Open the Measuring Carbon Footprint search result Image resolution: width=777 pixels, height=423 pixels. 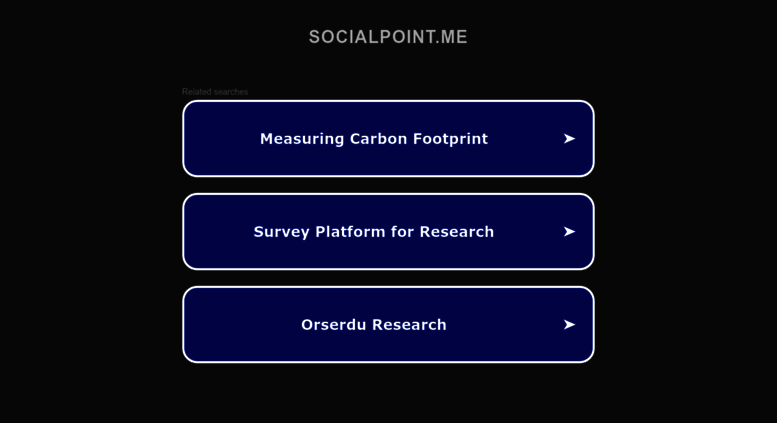388,139
